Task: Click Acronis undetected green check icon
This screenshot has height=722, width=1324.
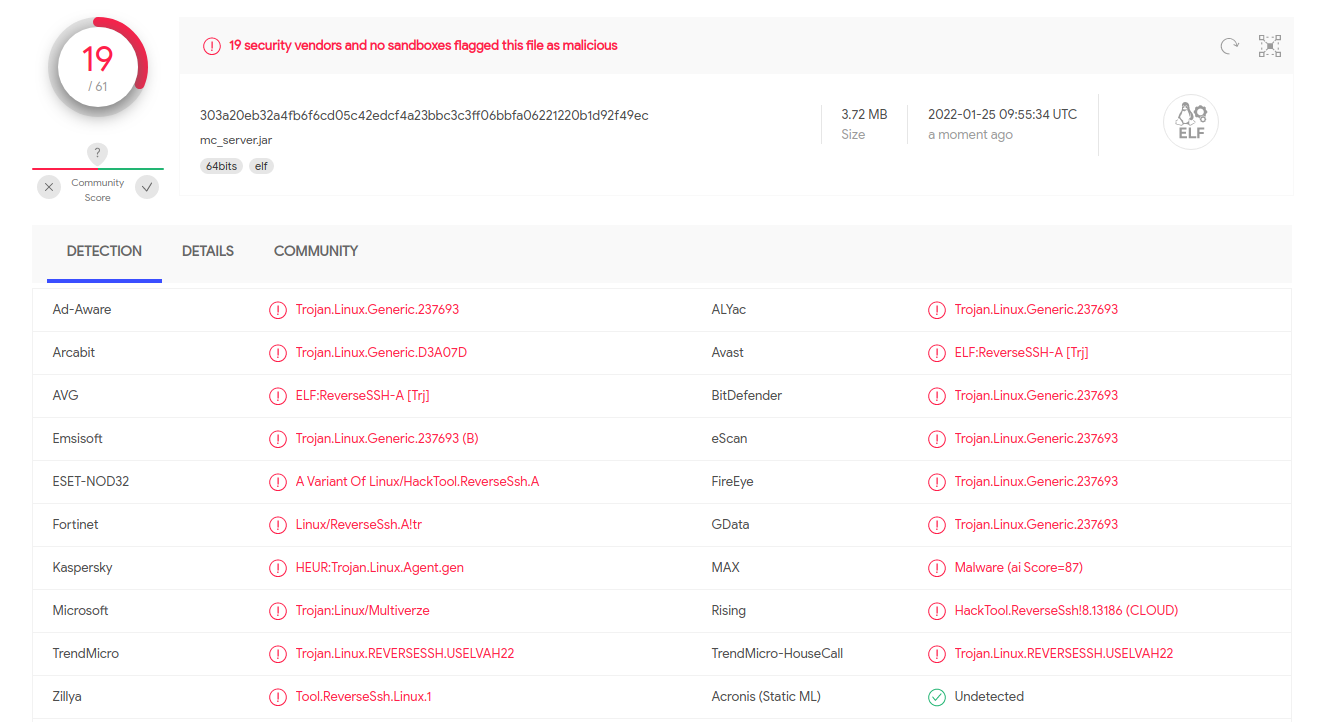Action: point(937,697)
